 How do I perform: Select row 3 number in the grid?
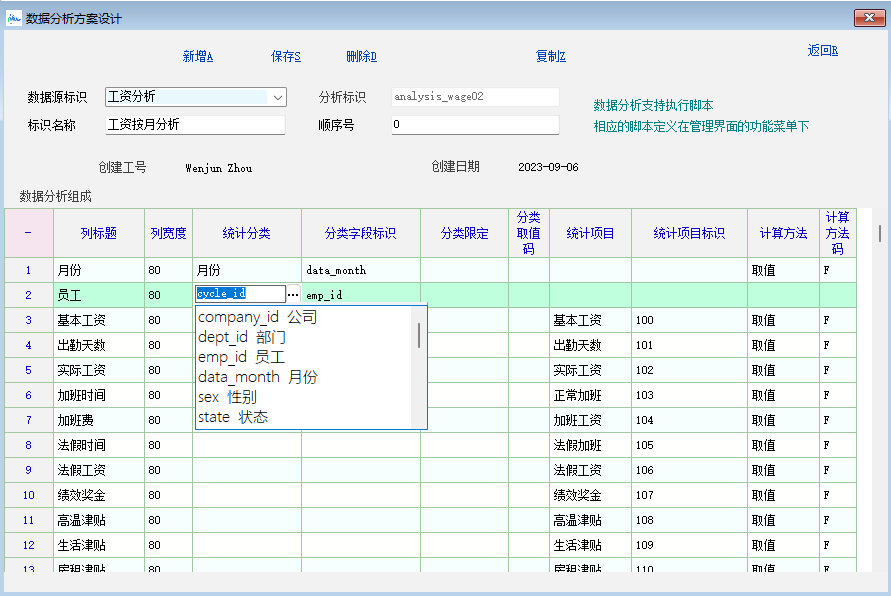28,320
